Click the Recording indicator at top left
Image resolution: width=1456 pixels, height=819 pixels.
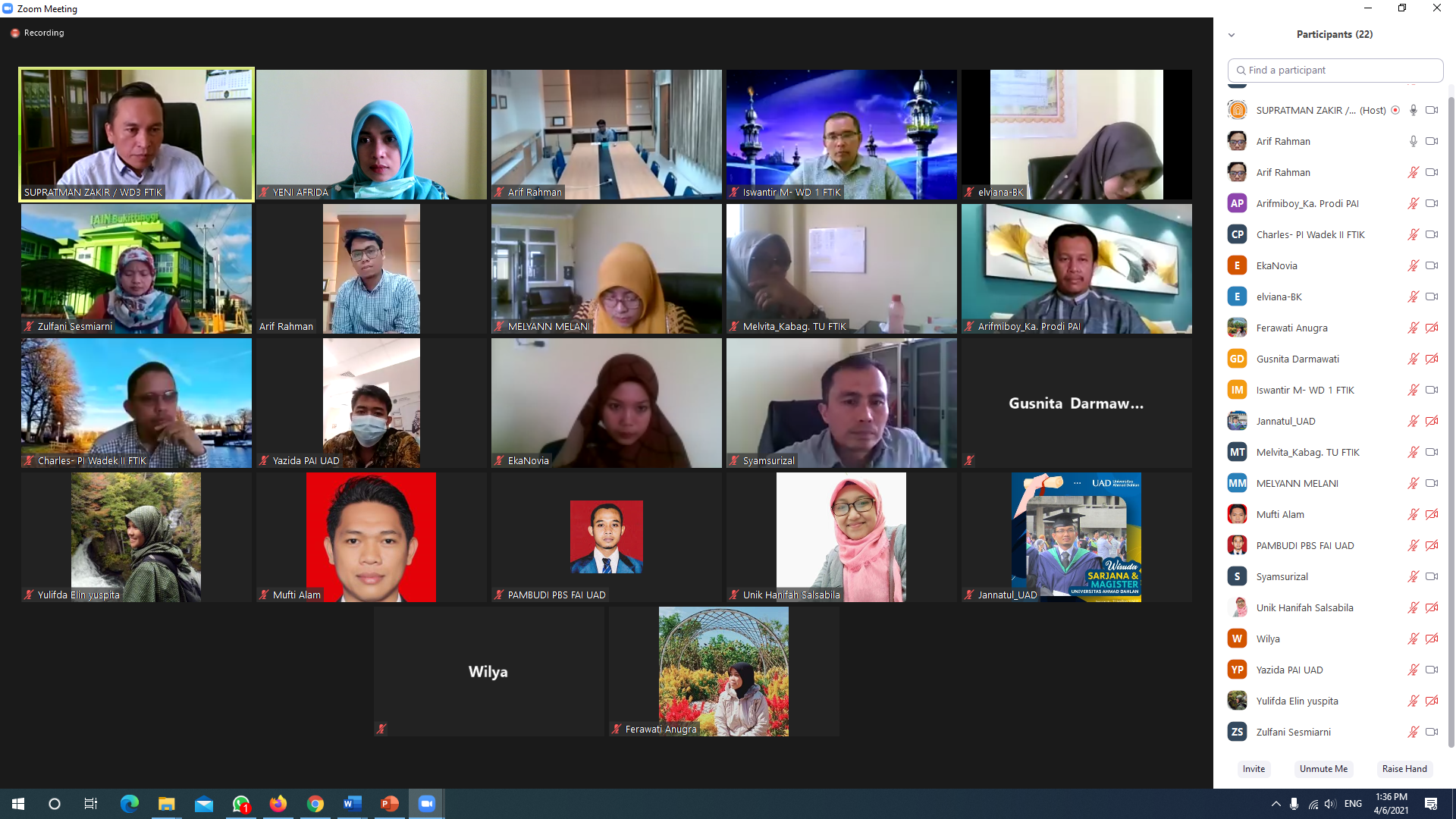pyautogui.click(x=37, y=33)
